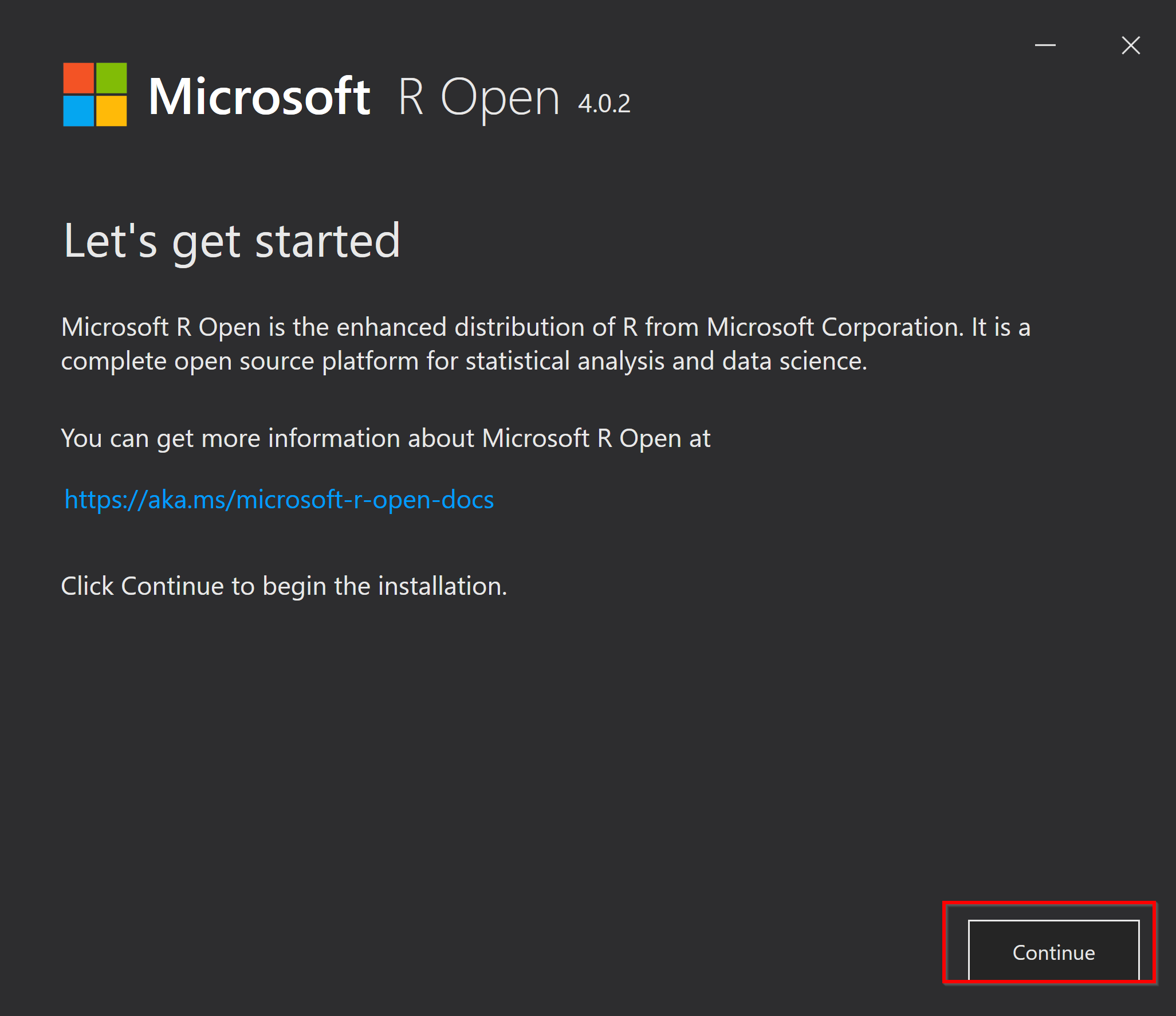The height and width of the screenshot is (1016, 1176).
Task: Click the 4.0.2 version number
Action: click(604, 104)
